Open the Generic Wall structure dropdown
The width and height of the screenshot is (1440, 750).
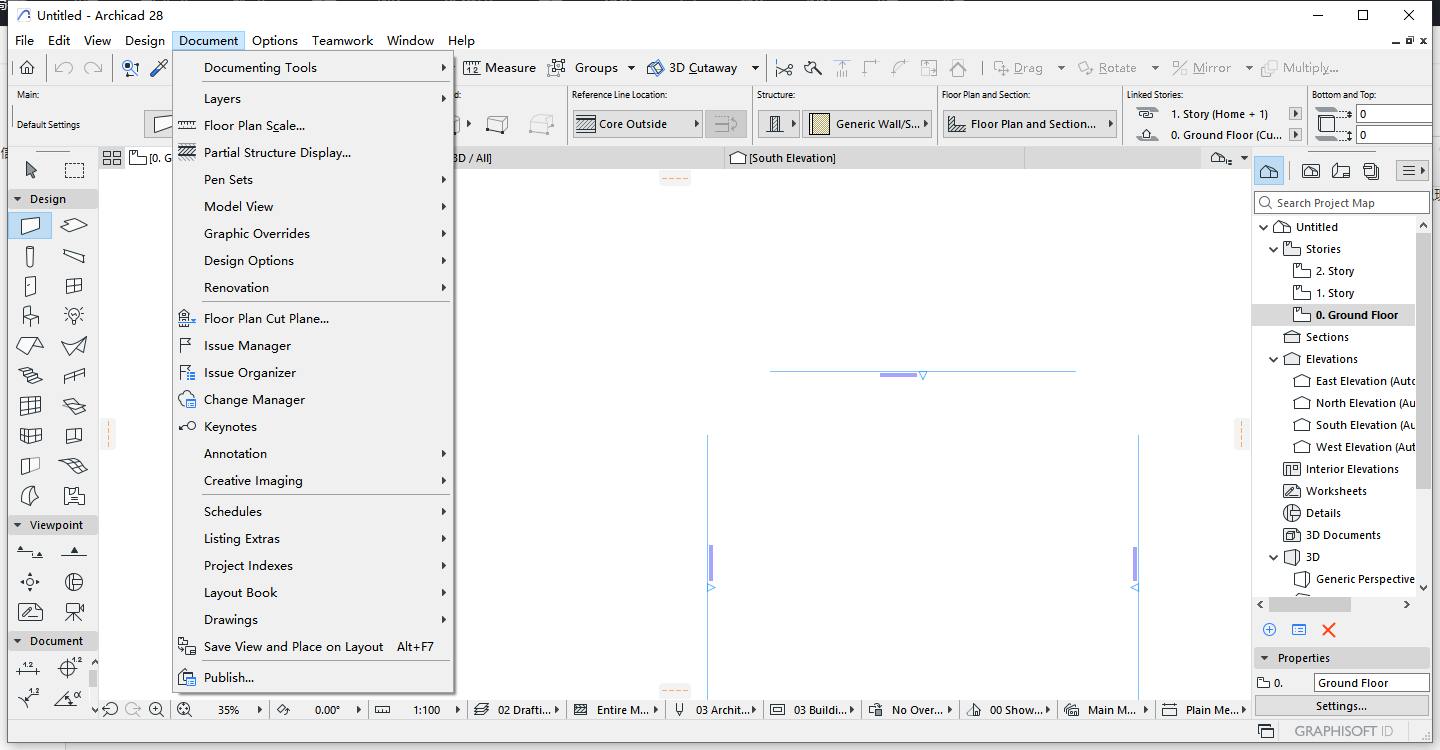click(x=868, y=124)
